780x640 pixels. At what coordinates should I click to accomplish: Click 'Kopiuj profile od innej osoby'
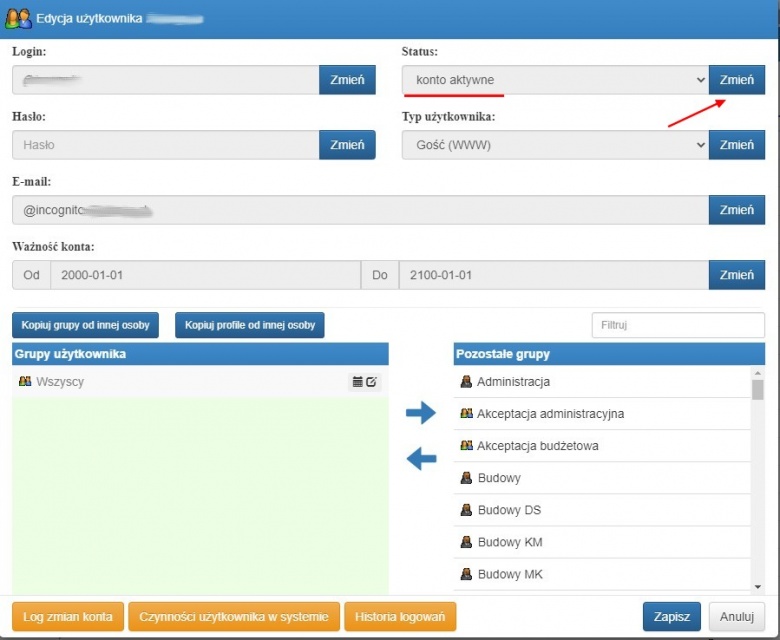250,325
